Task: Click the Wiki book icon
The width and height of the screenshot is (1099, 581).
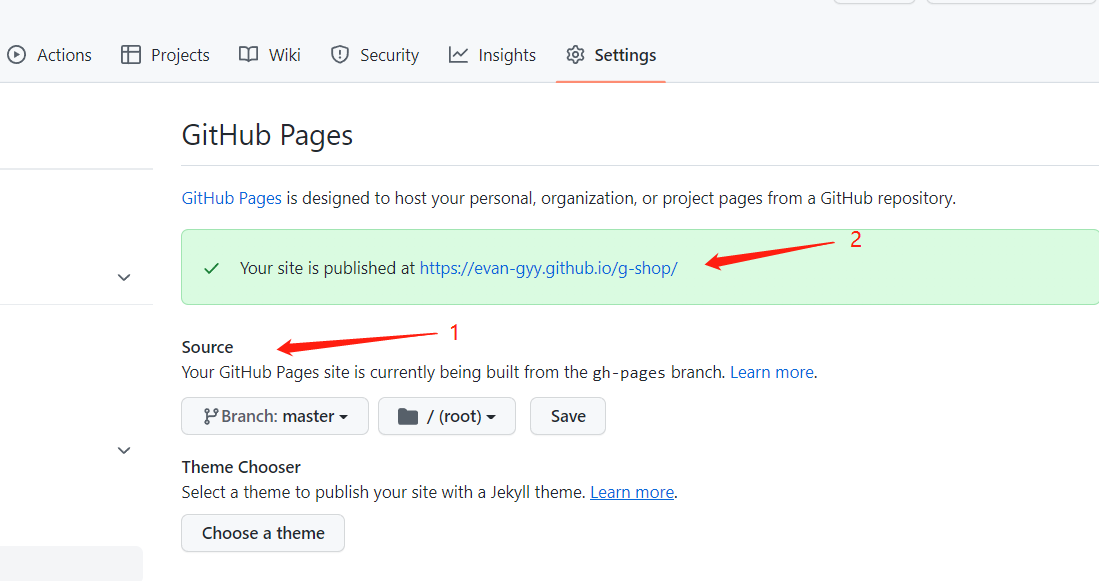Action: tap(248, 55)
